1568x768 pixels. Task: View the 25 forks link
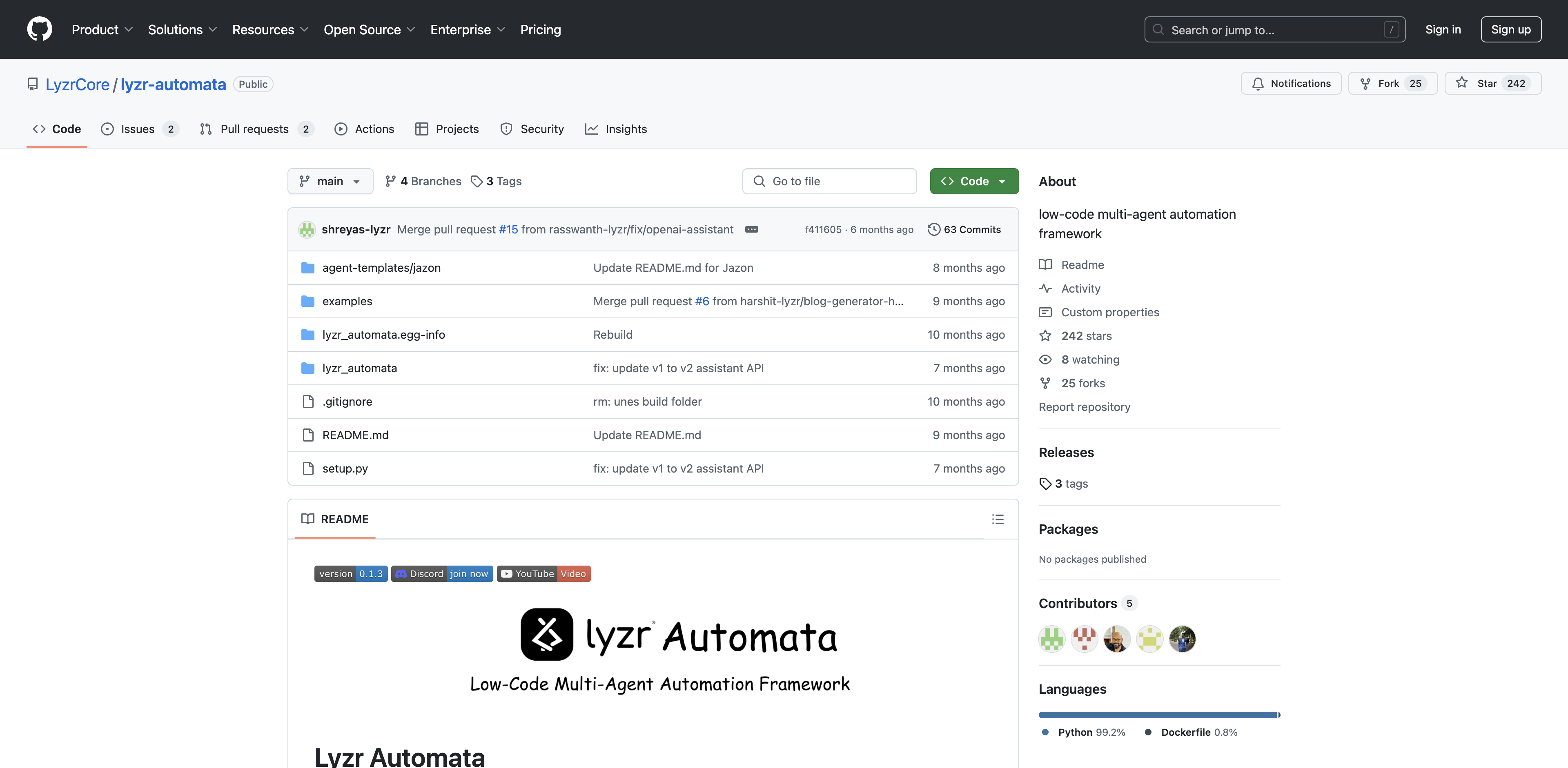1073,383
